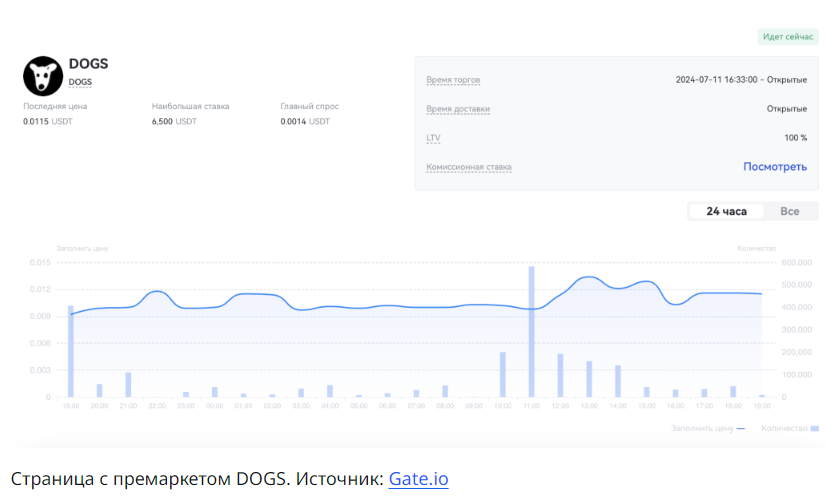Click the highest bid 6,500 USDT value
This screenshot has height=504, width=825.
(174, 122)
